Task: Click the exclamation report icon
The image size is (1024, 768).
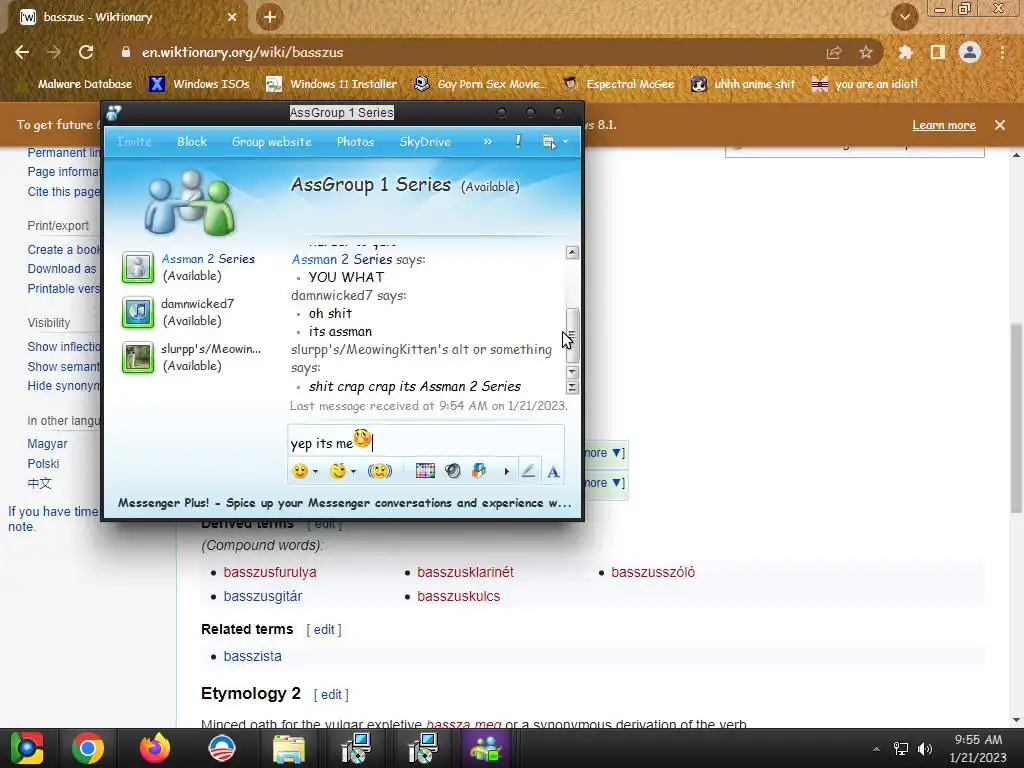Action: tap(519, 141)
